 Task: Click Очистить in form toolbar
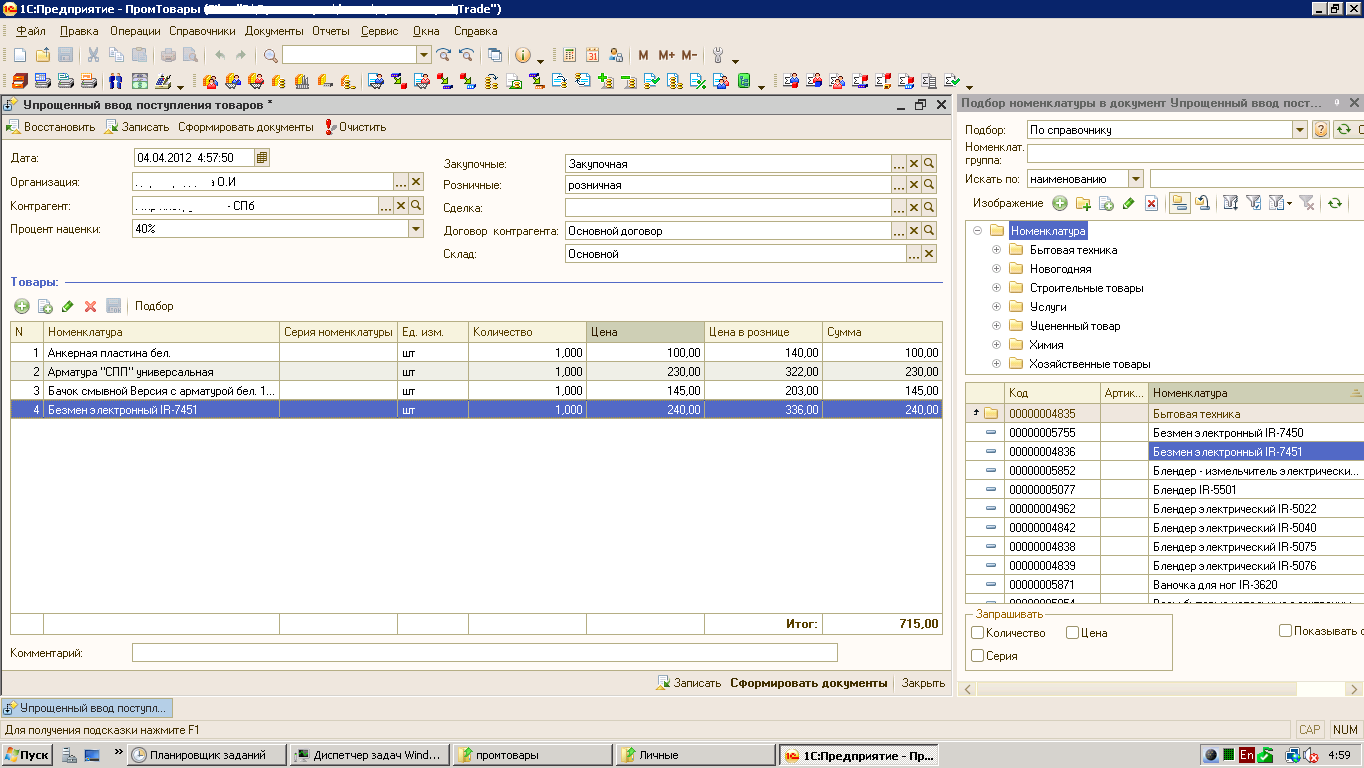(x=355, y=127)
